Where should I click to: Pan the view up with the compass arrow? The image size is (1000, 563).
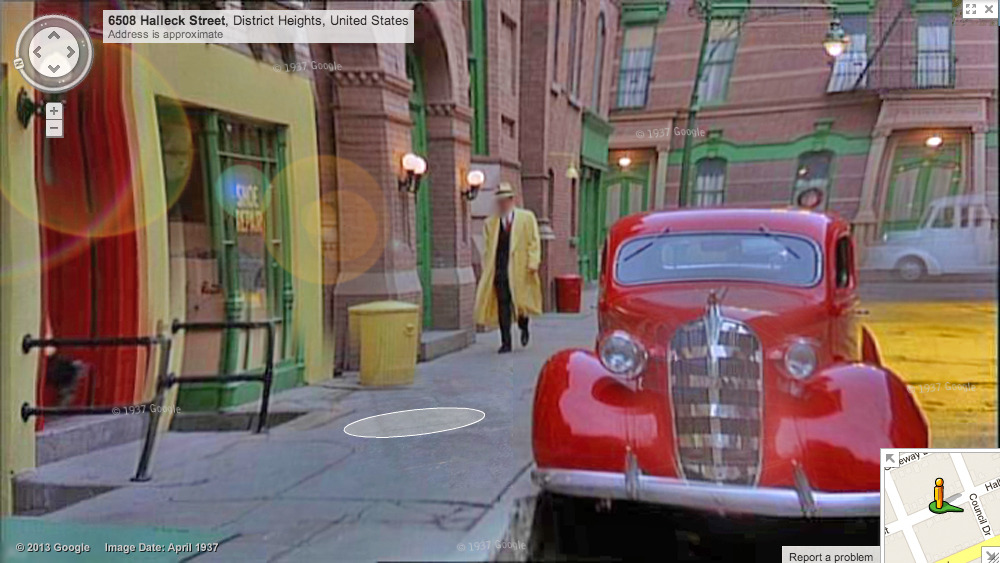54,35
